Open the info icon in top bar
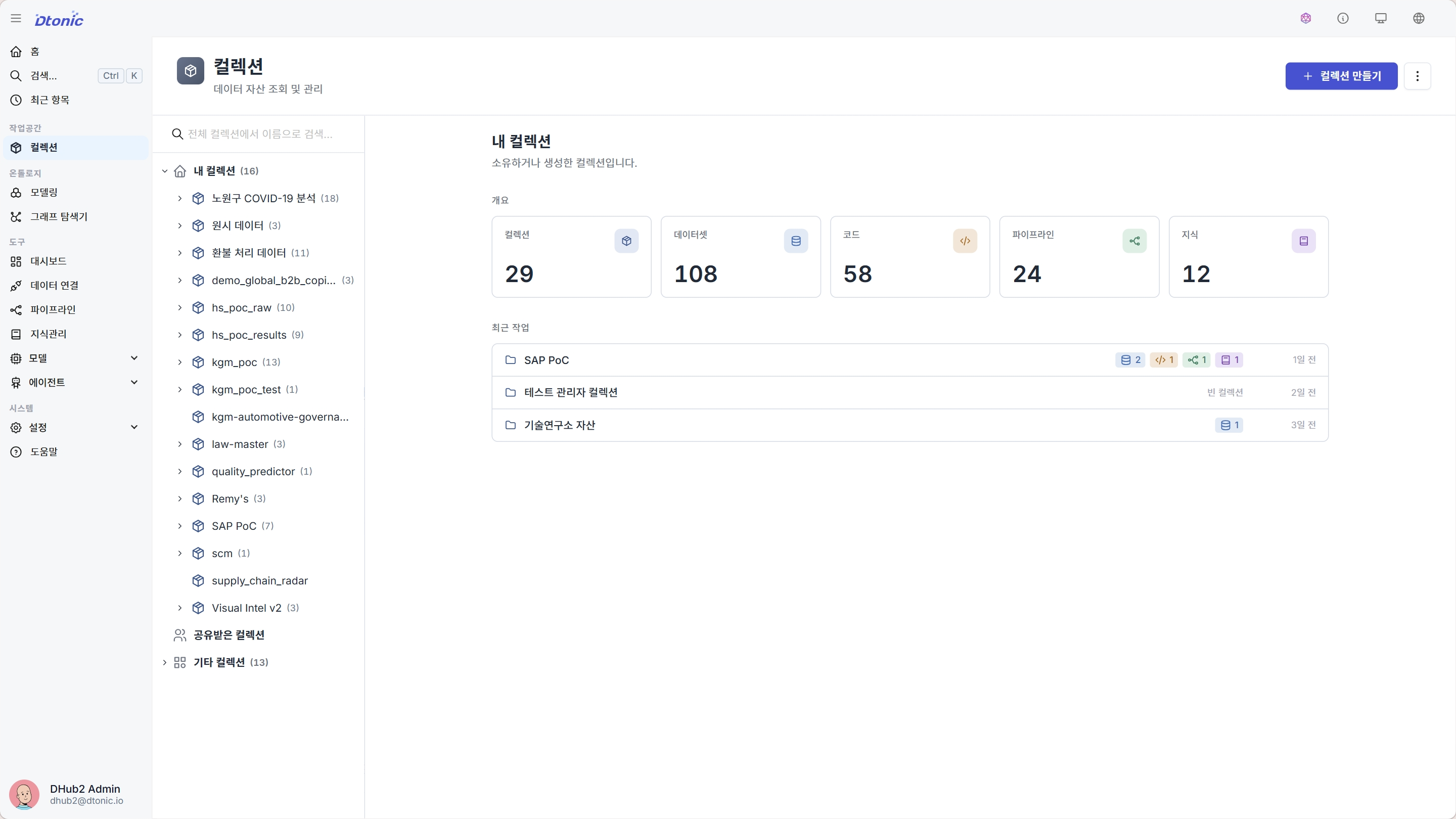The width and height of the screenshot is (1456, 819). pos(1343,19)
